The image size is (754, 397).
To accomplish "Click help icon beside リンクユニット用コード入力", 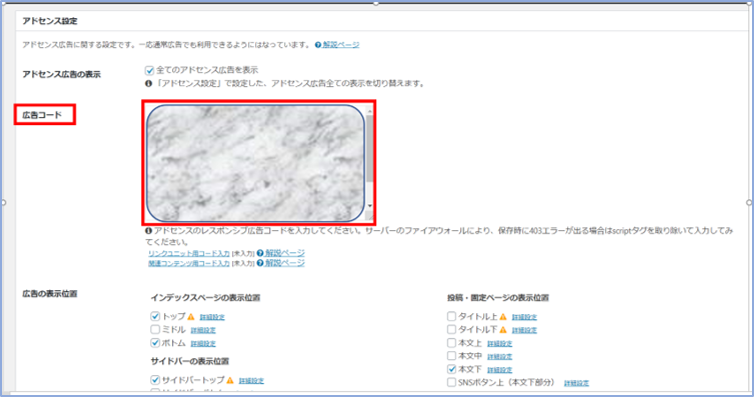I will pos(260,253).
